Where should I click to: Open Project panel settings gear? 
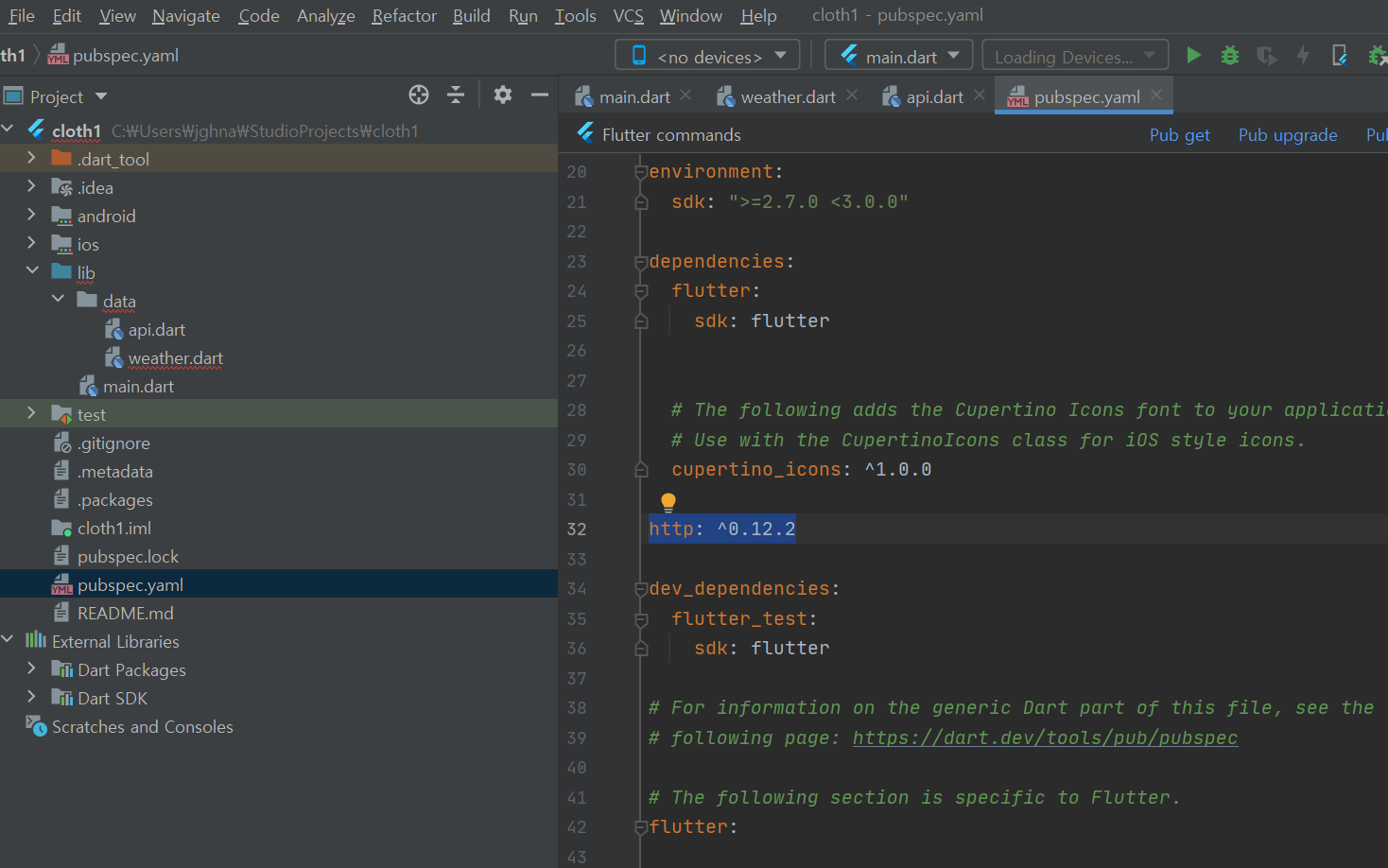point(503,95)
